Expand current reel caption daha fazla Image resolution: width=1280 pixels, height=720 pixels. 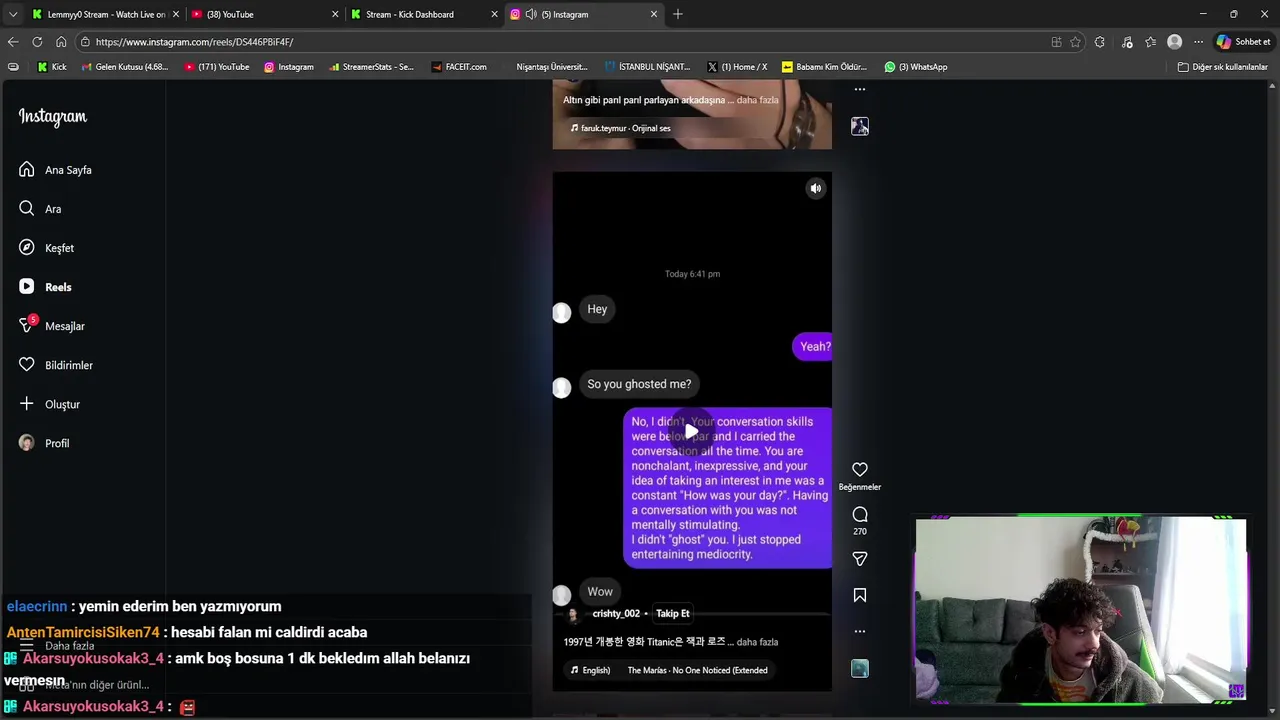757,642
